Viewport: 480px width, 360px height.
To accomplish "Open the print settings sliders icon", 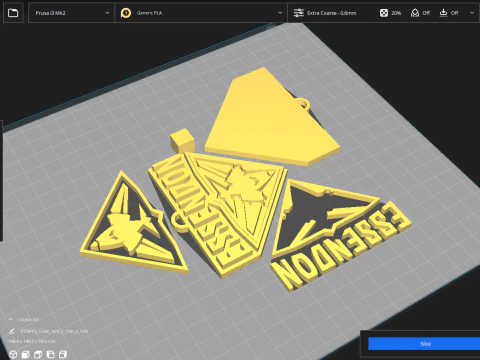I will [298, 13].
